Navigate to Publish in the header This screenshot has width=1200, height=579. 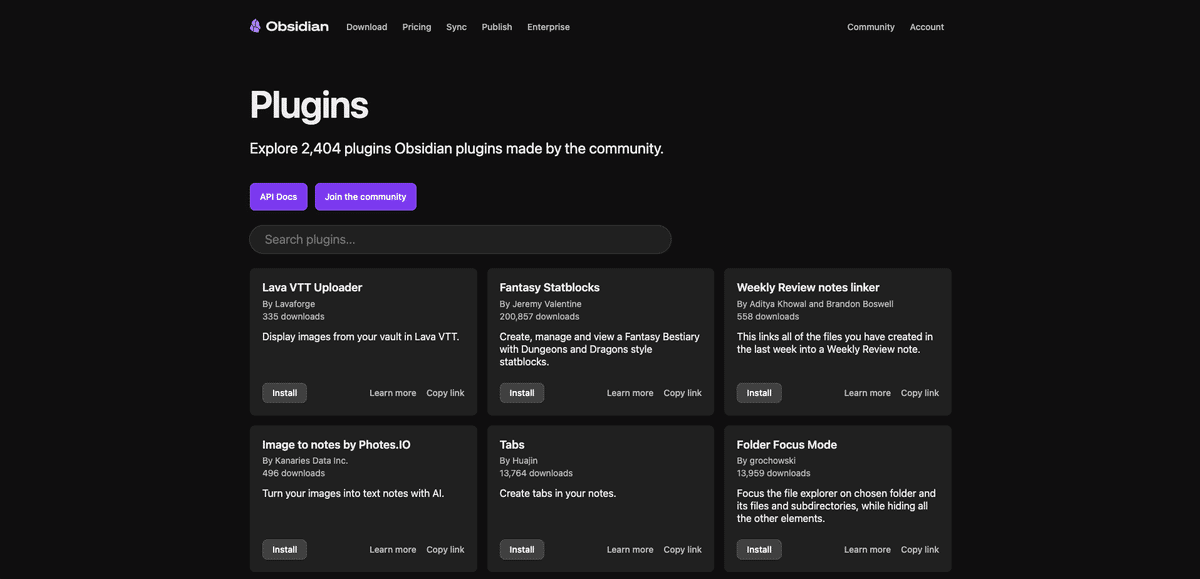[x=496, y=27]
